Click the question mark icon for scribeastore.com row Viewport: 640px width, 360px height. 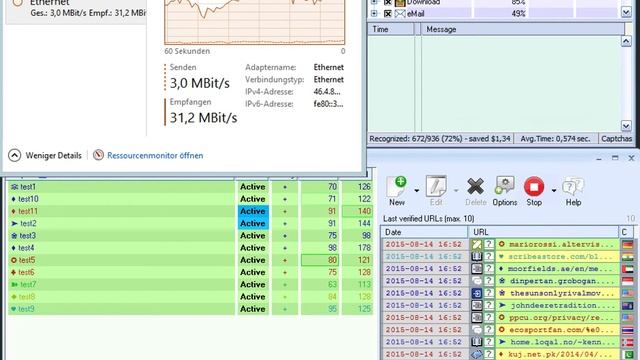click(489, 257)
